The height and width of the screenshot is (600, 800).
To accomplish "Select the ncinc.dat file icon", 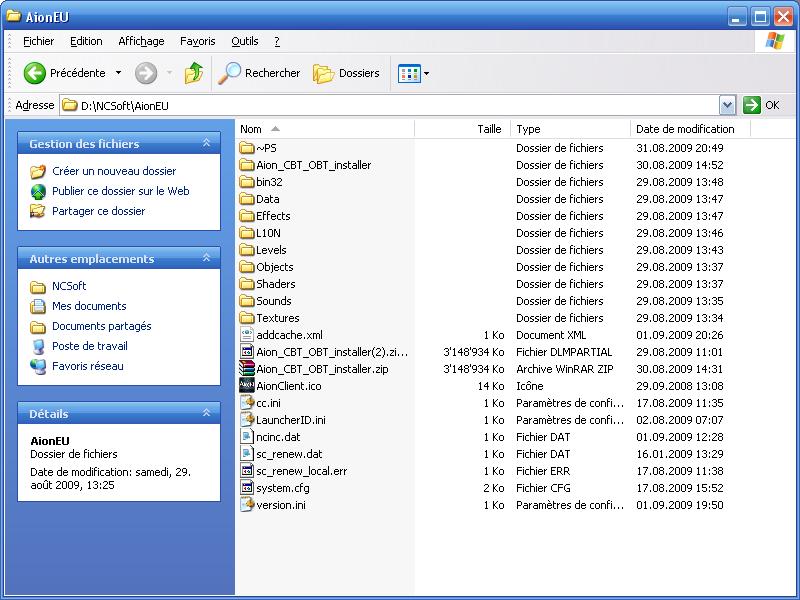I will (x=247, y=437).
